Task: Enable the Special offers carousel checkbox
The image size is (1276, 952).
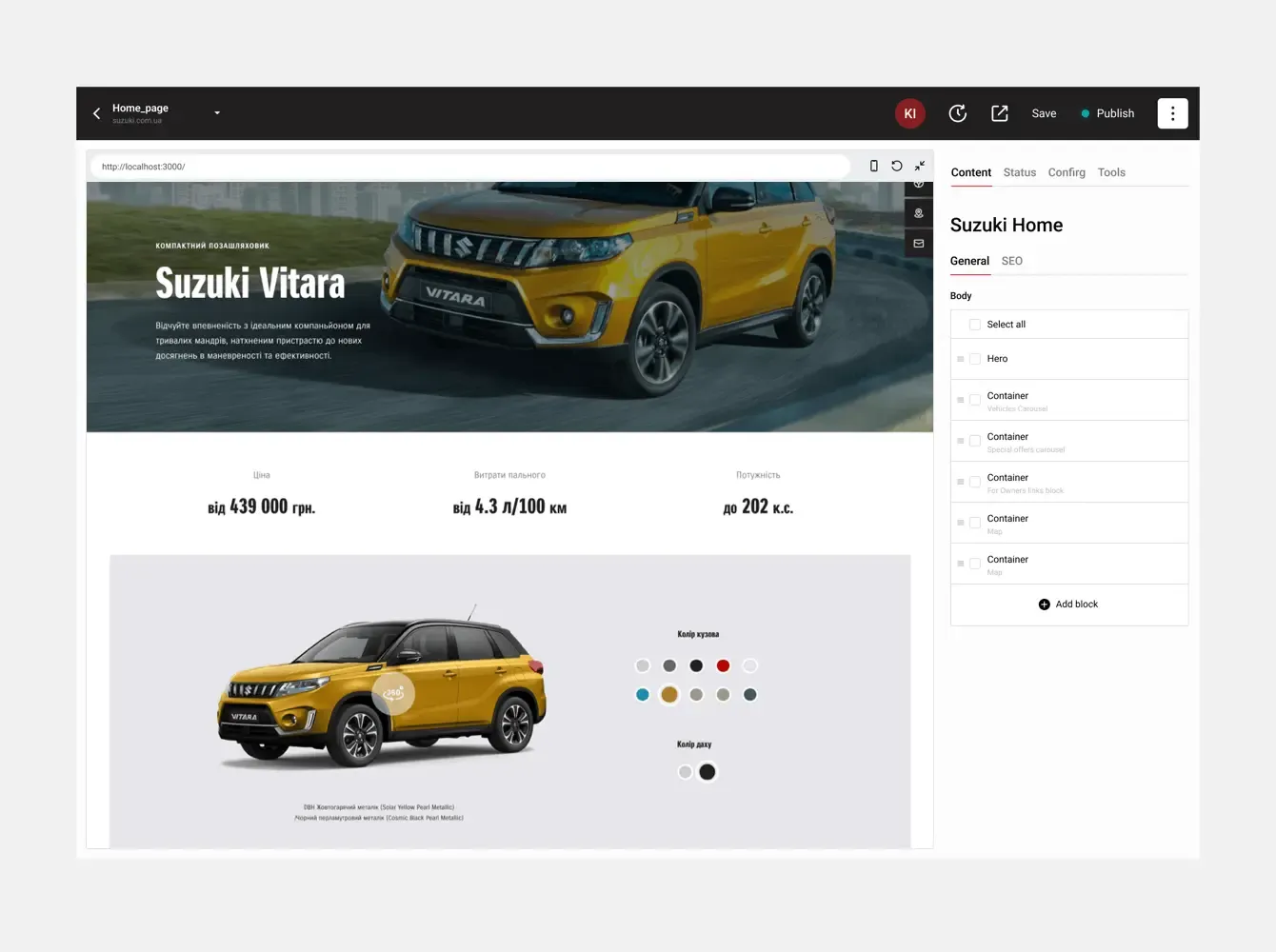Action: pyautogui.click(x=975, y=441)
